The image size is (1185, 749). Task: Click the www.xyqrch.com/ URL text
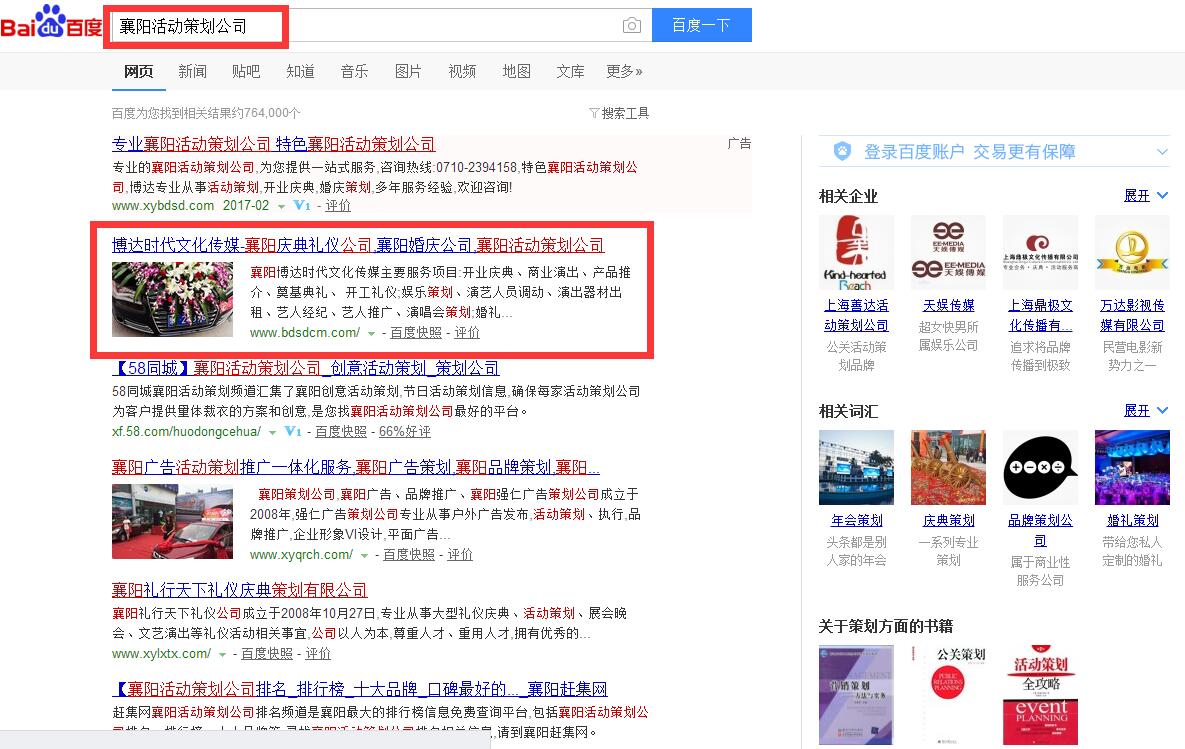[x=302, y=555]
